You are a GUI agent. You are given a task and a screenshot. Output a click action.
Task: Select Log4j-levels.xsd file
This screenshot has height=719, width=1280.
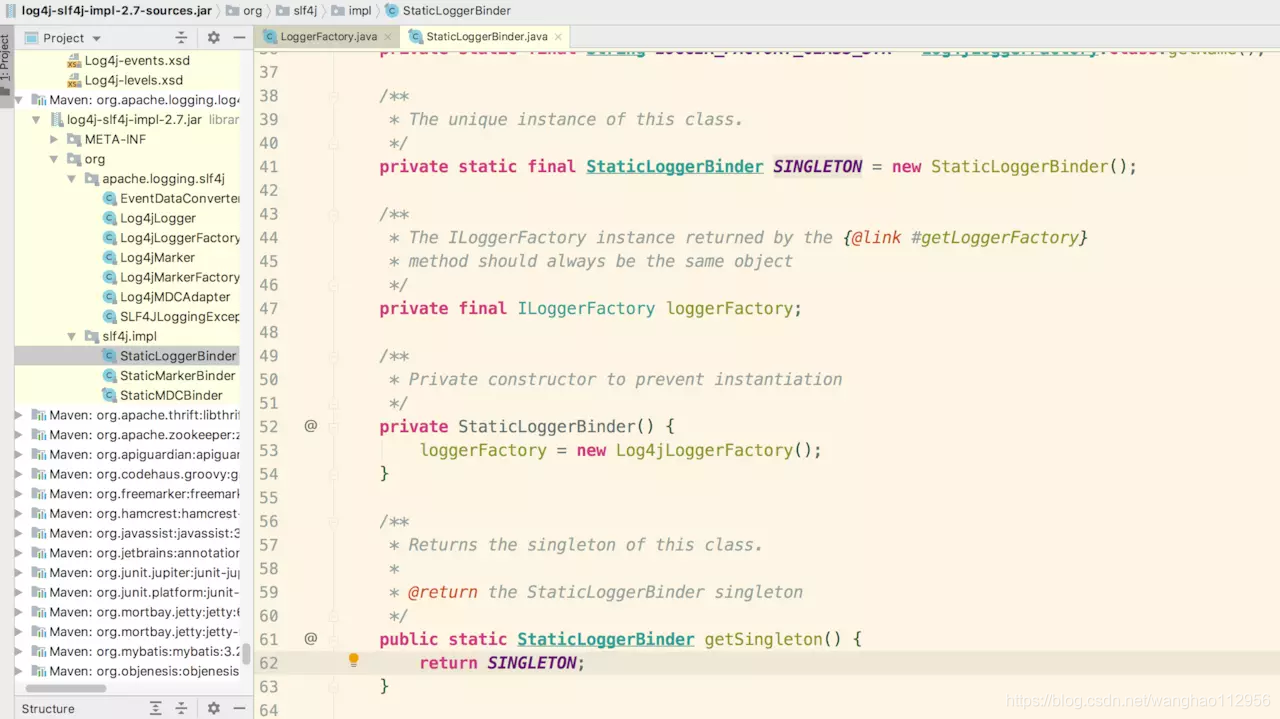[134, 80]
